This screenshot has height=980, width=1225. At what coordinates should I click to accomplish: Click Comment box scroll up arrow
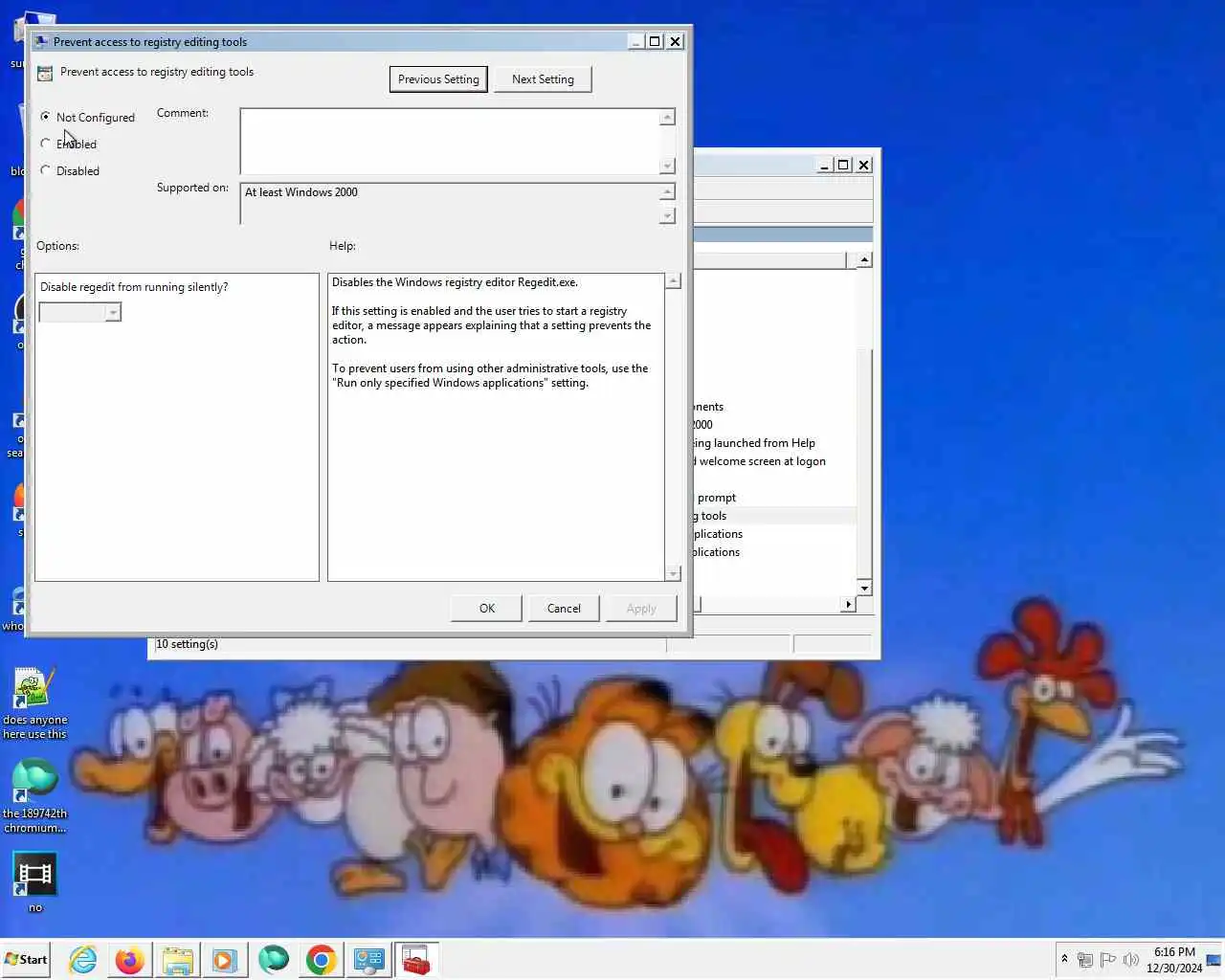668,117
